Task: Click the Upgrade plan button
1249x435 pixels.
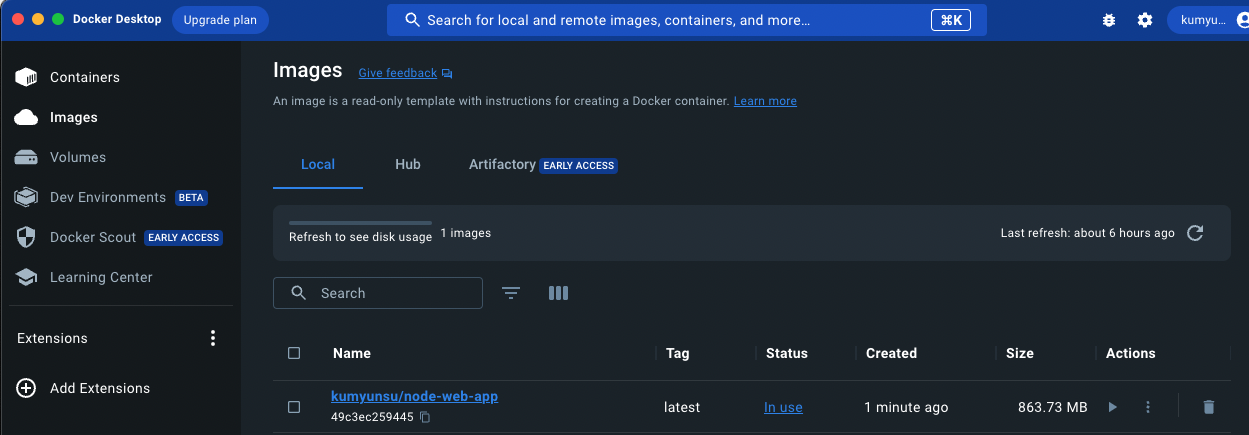Action: (x=220, y=20)
